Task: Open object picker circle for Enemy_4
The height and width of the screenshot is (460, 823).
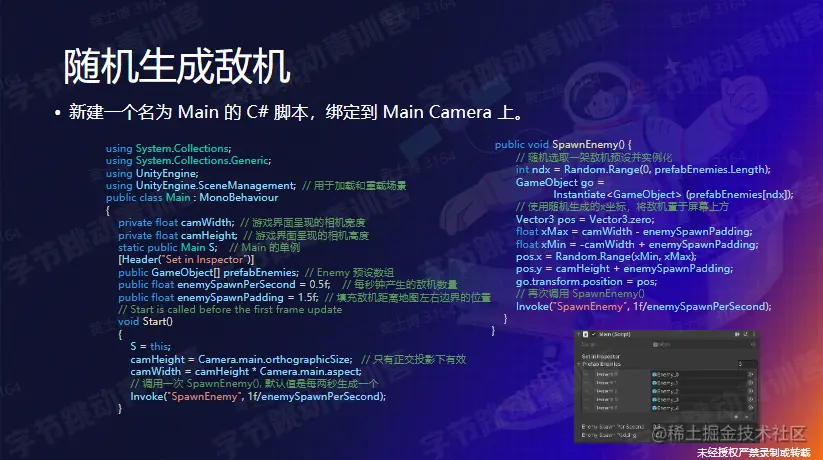Action: tap(751, 408)
